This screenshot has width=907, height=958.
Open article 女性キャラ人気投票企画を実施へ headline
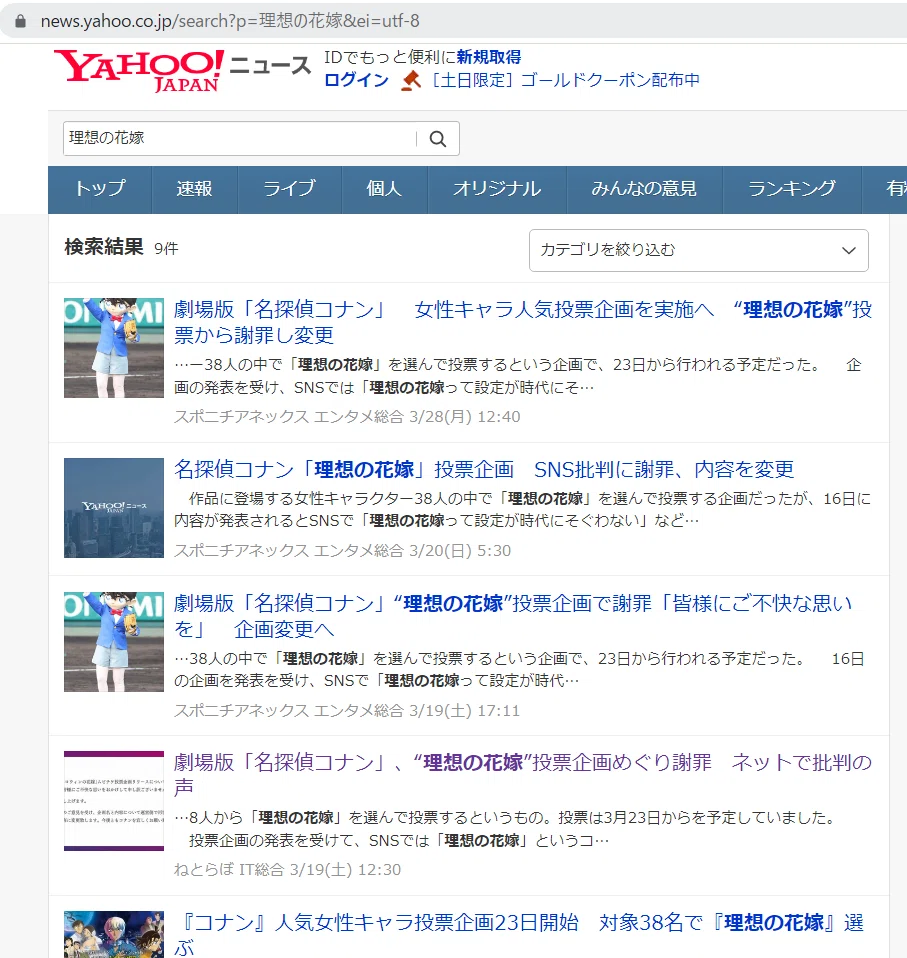523,322
